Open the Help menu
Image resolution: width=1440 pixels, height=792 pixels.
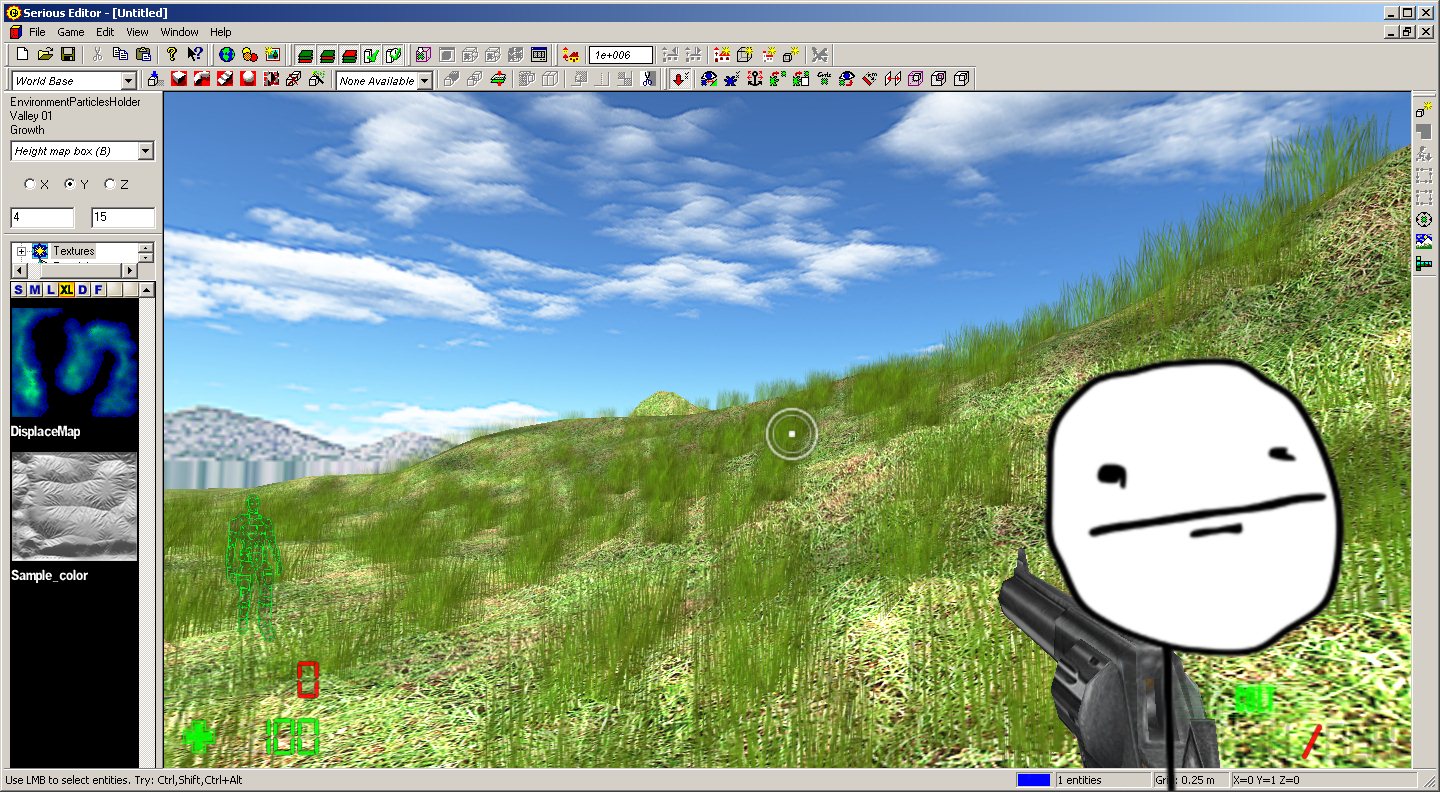click(x=220, y=32)
